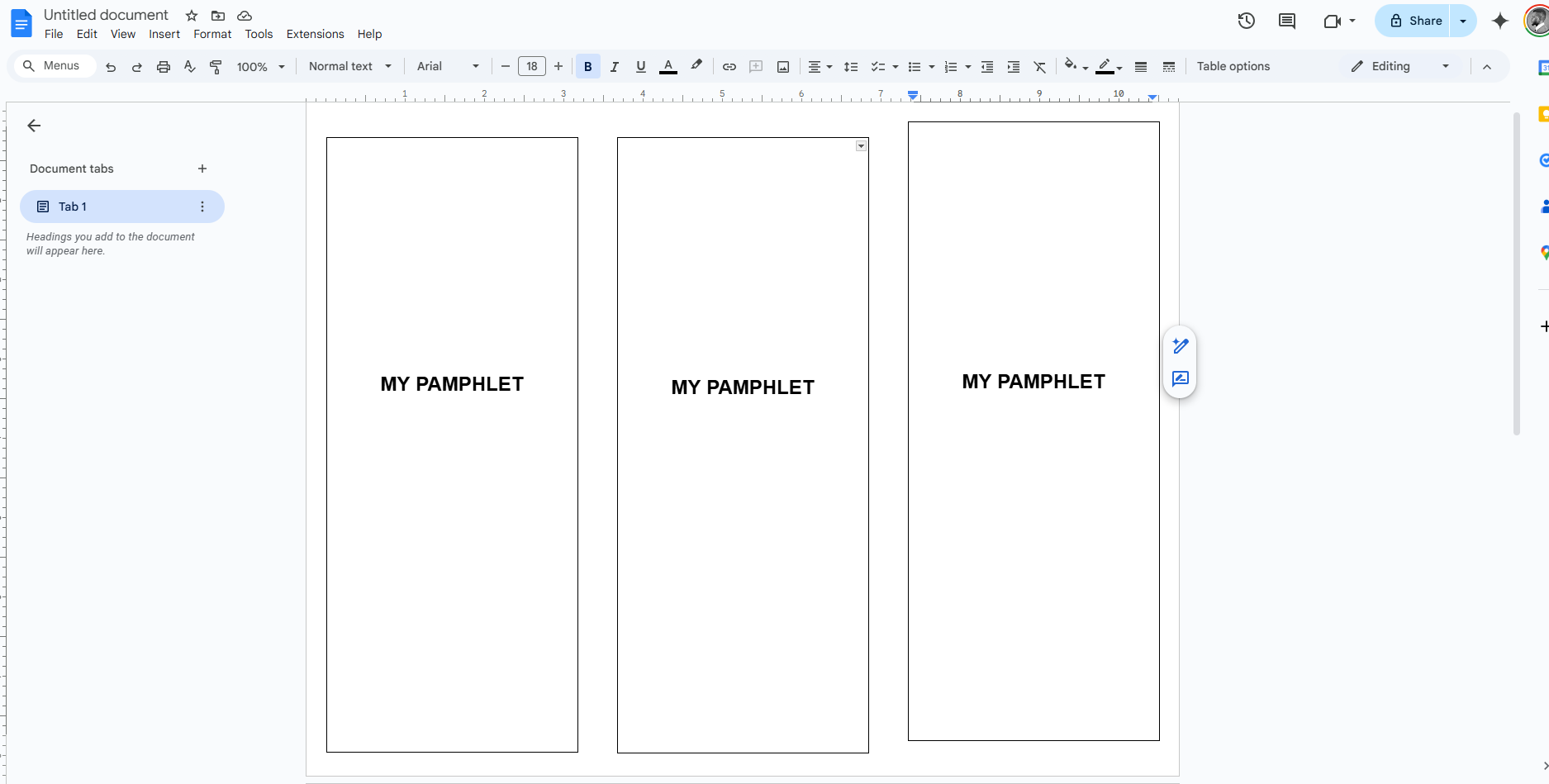This screenshot has width=1549, height=784.
Task: Insert a link
Action: coord(729,66)
